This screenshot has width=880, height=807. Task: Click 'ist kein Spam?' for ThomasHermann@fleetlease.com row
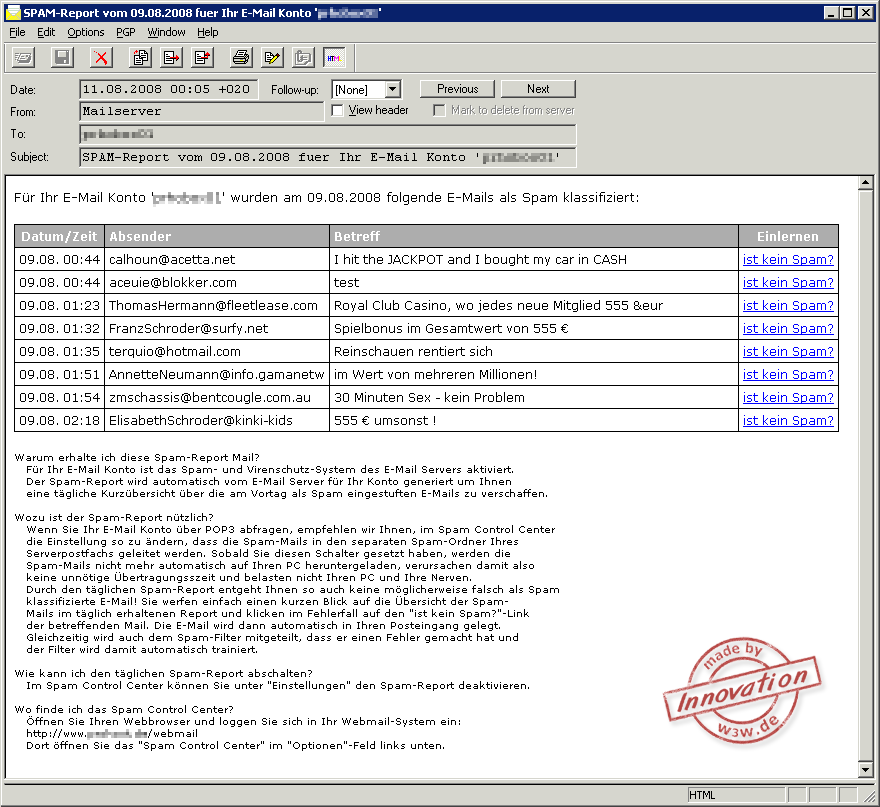click(x=788, y=305)
